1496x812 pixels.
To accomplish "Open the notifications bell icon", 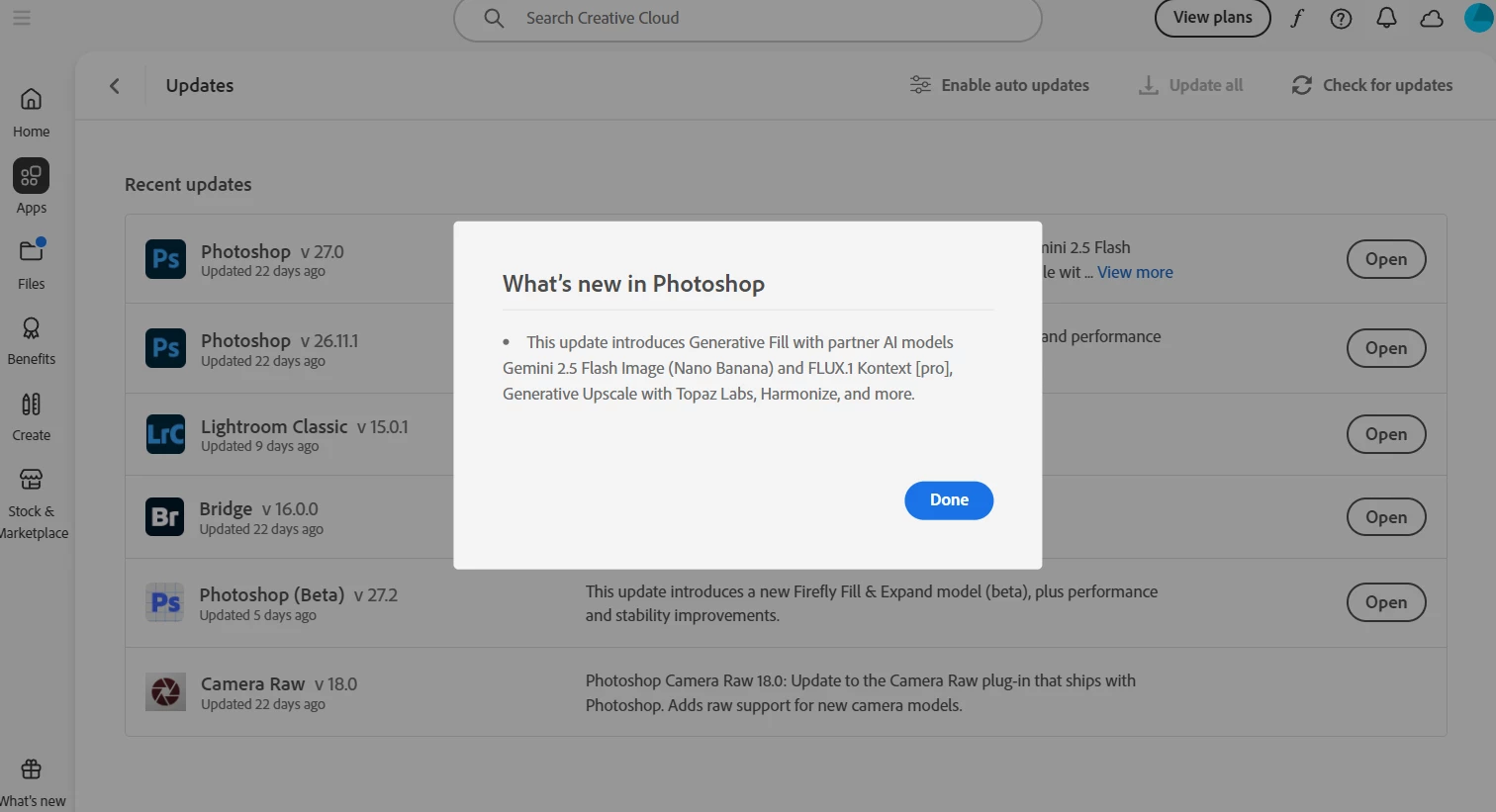I will tap(1386, 18).
